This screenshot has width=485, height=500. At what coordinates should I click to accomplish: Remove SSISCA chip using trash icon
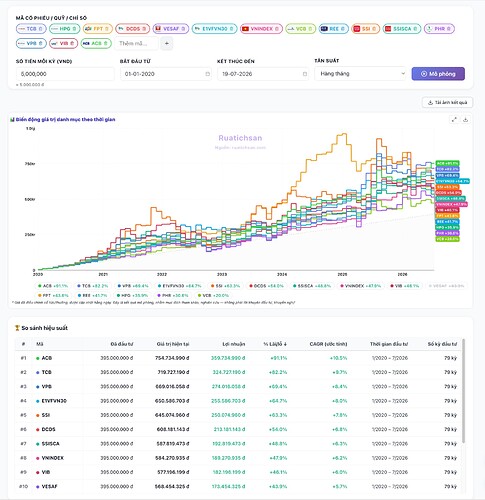click(415, 29)
